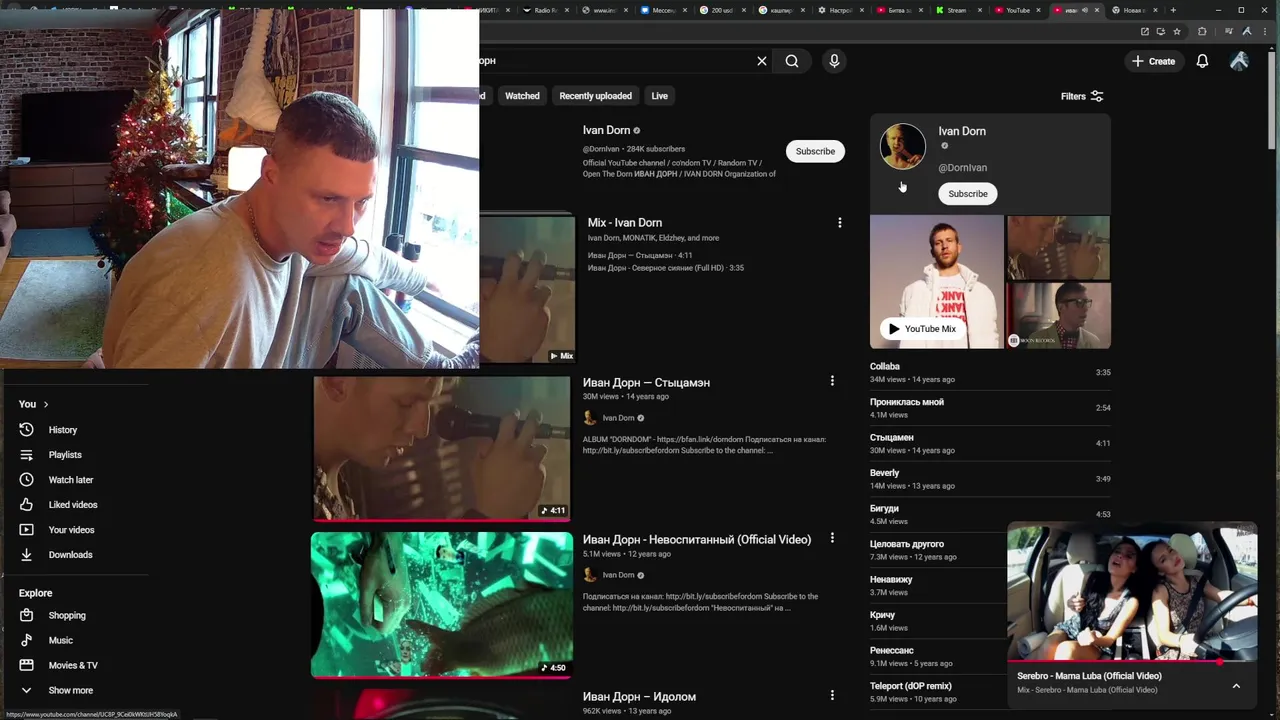The image size is (1280, 720).
Task: Click Ivan Dorn channel avatar in side panel
Action: (x=902, y=147)
